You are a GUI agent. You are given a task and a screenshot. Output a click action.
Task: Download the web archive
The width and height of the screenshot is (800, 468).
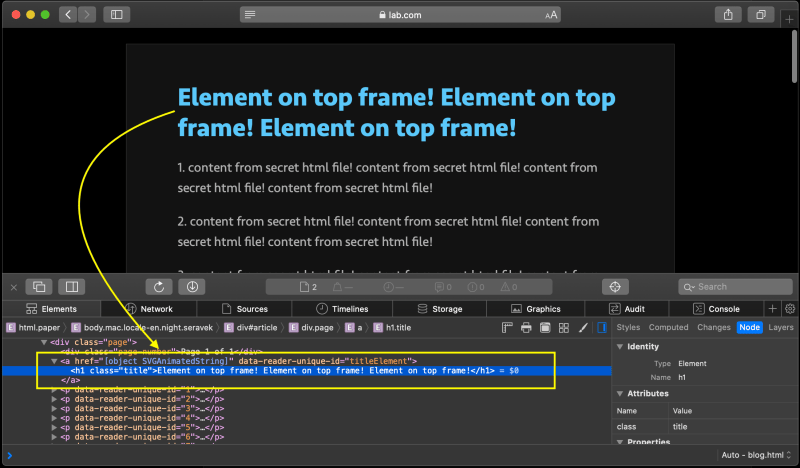pos(192,287)
